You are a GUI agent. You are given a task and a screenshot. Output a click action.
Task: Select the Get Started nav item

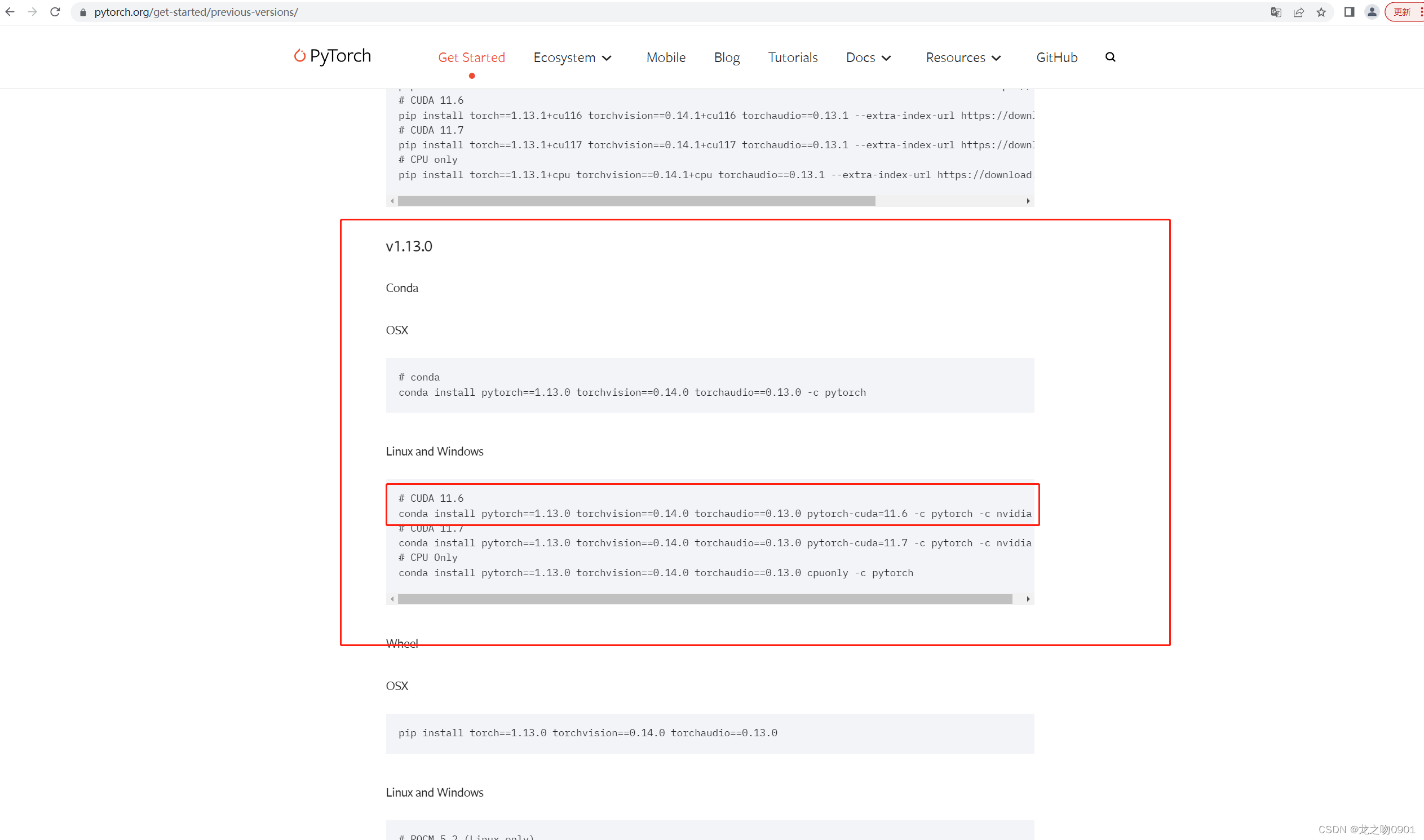tap(471, 57)
